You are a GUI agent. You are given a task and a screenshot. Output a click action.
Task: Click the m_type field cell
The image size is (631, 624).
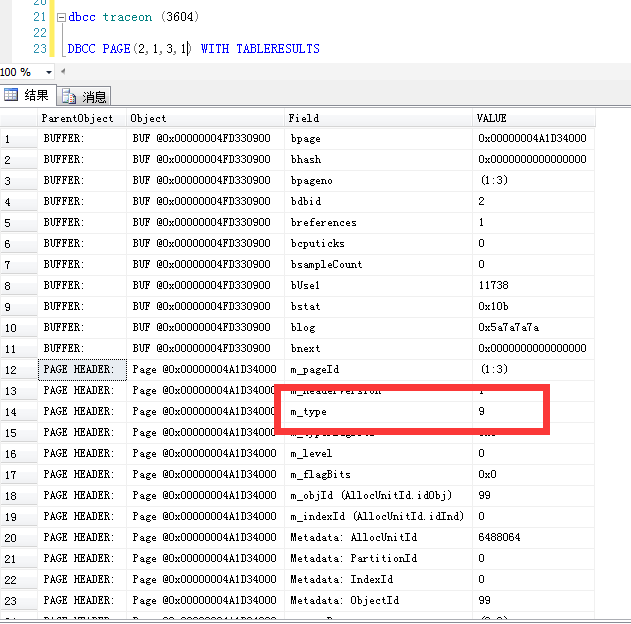pyautogui.click(x=378, y=412)
